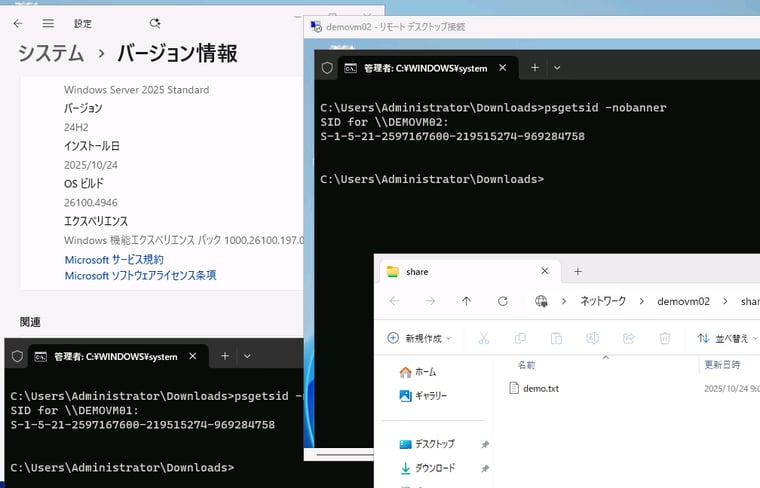760x488 pixels.
Task: Open the Settings hamburger navigation menu
Action: point(48,23)
